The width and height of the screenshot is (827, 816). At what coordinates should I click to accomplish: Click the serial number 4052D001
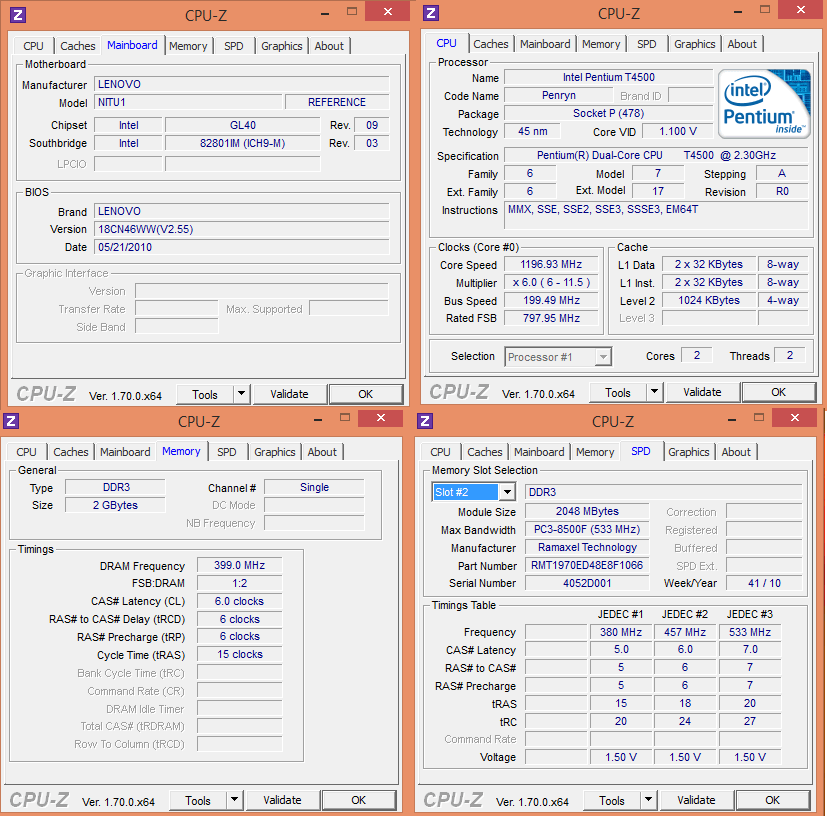point(587,583)
